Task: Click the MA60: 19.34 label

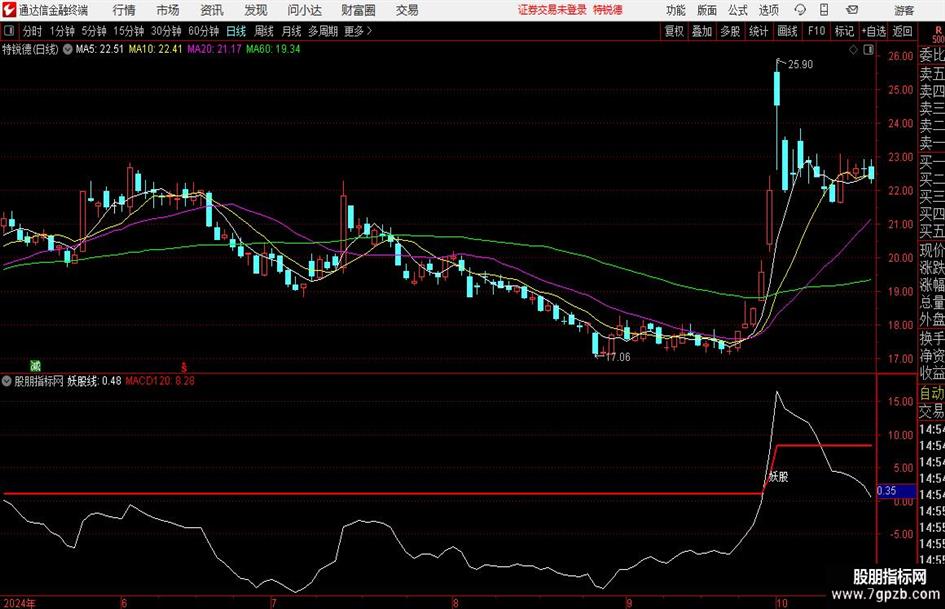Action: 273,49
